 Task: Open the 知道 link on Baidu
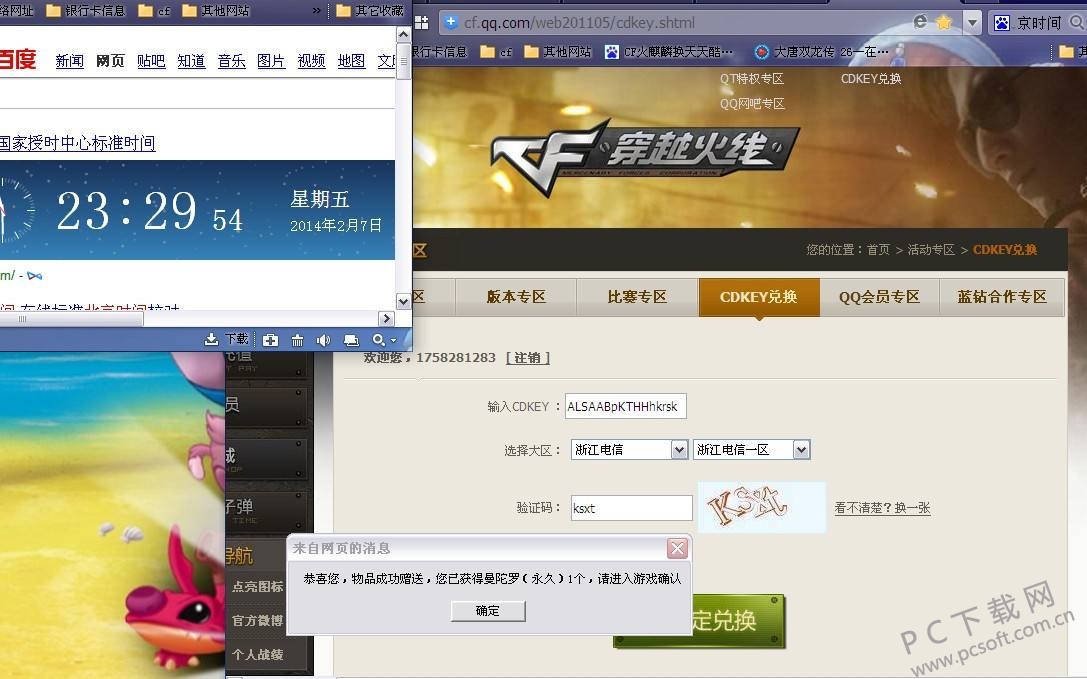click(x=191, y=61)
